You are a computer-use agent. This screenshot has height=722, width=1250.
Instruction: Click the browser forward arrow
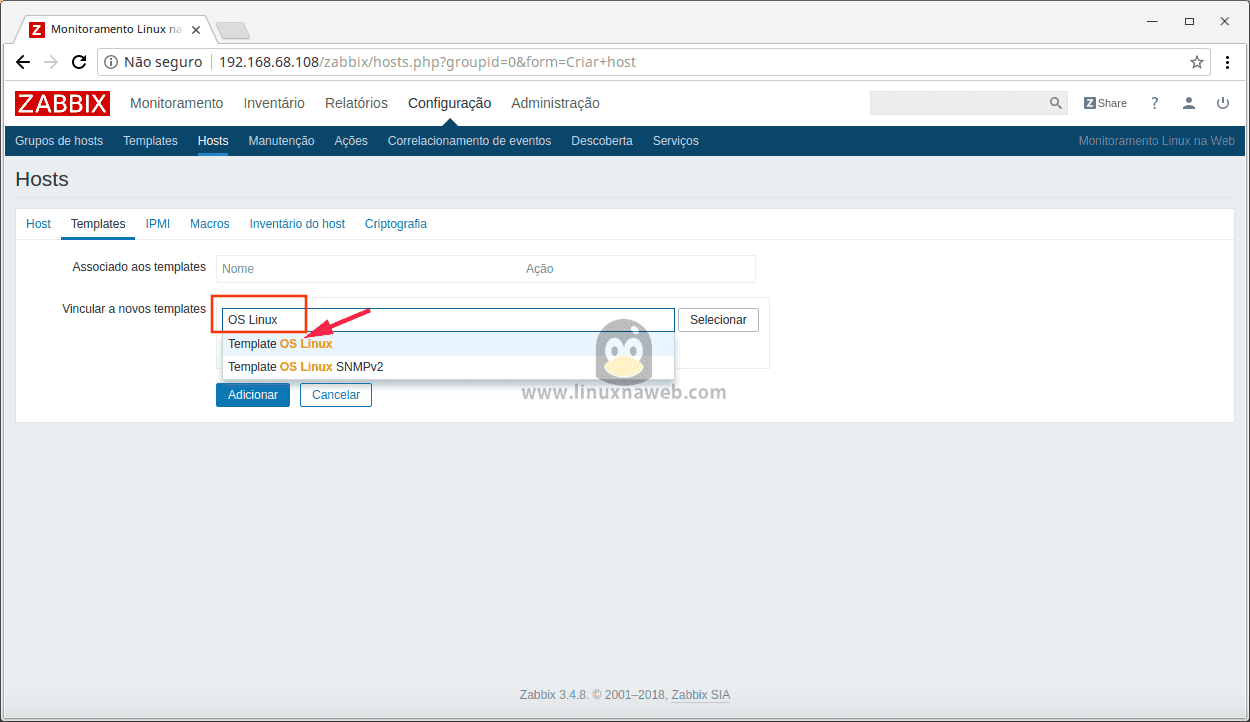point(51,62)
